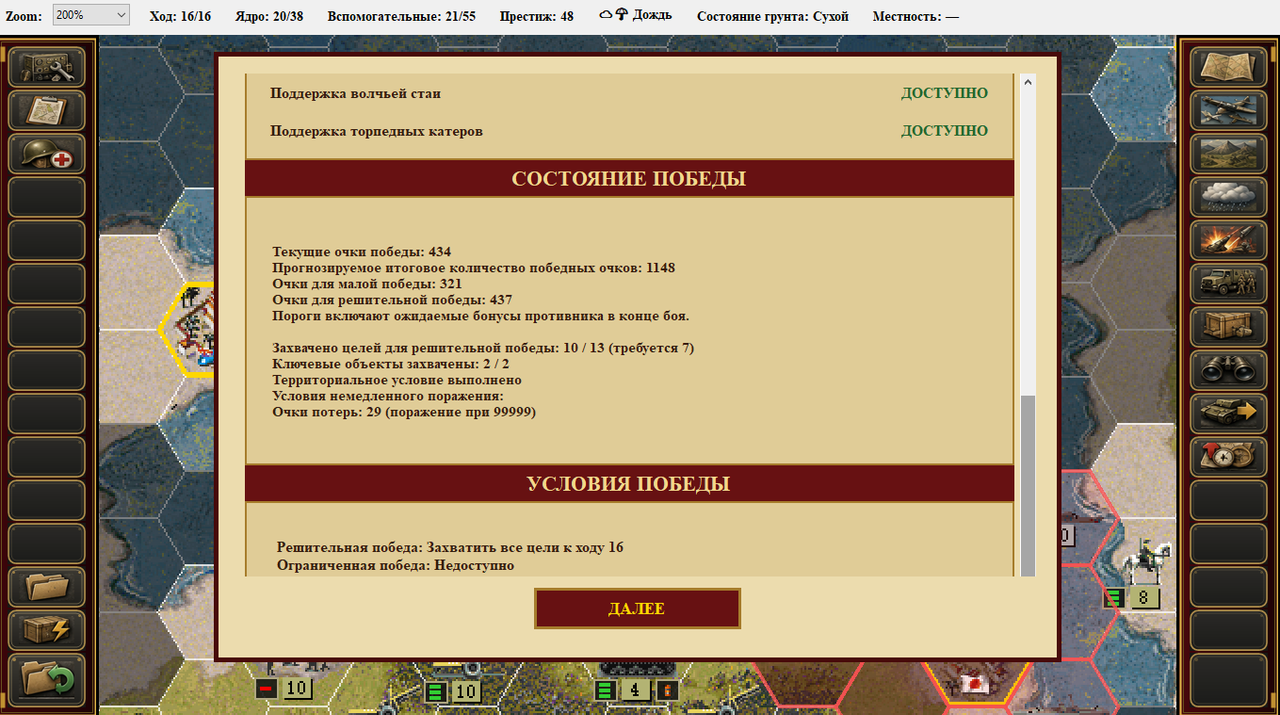Click the 'Ядро: 20/38' status text
The width and height of the screenshot is (1280, 715).
tap(269, 16)
